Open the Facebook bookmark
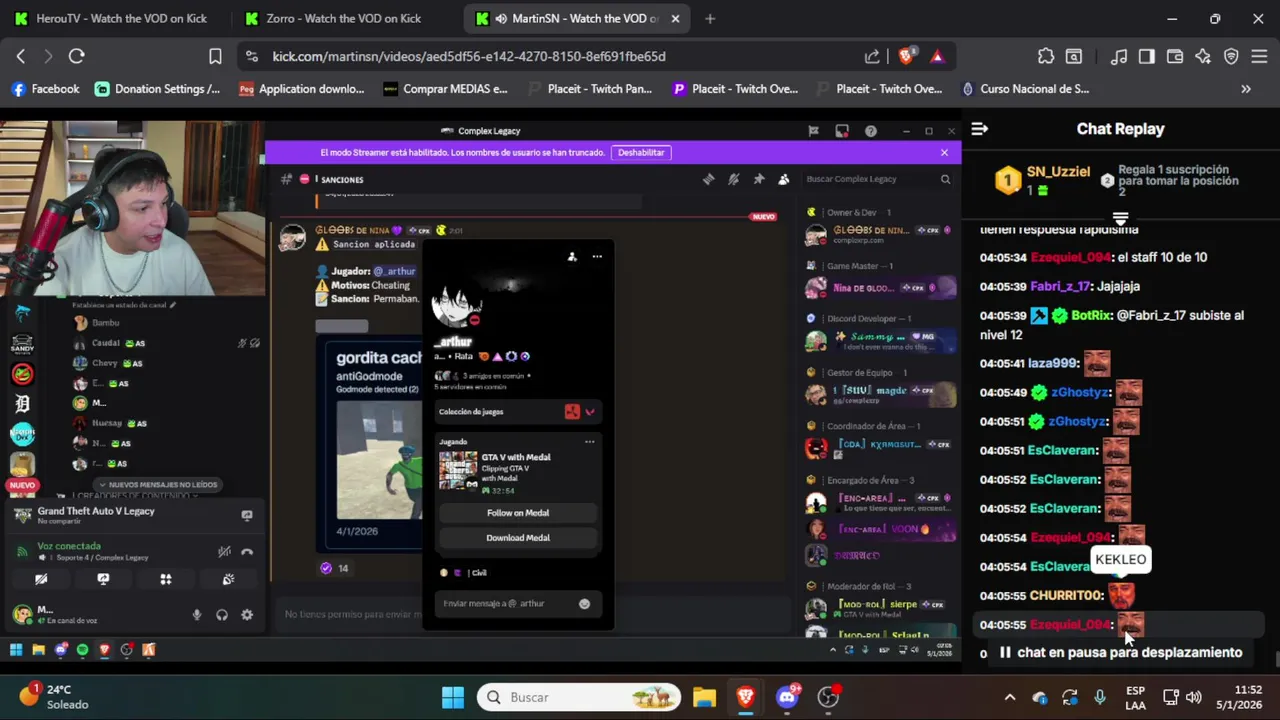Image resolution: width=1280 pixels, height=720 pixels. click(45, 89)
